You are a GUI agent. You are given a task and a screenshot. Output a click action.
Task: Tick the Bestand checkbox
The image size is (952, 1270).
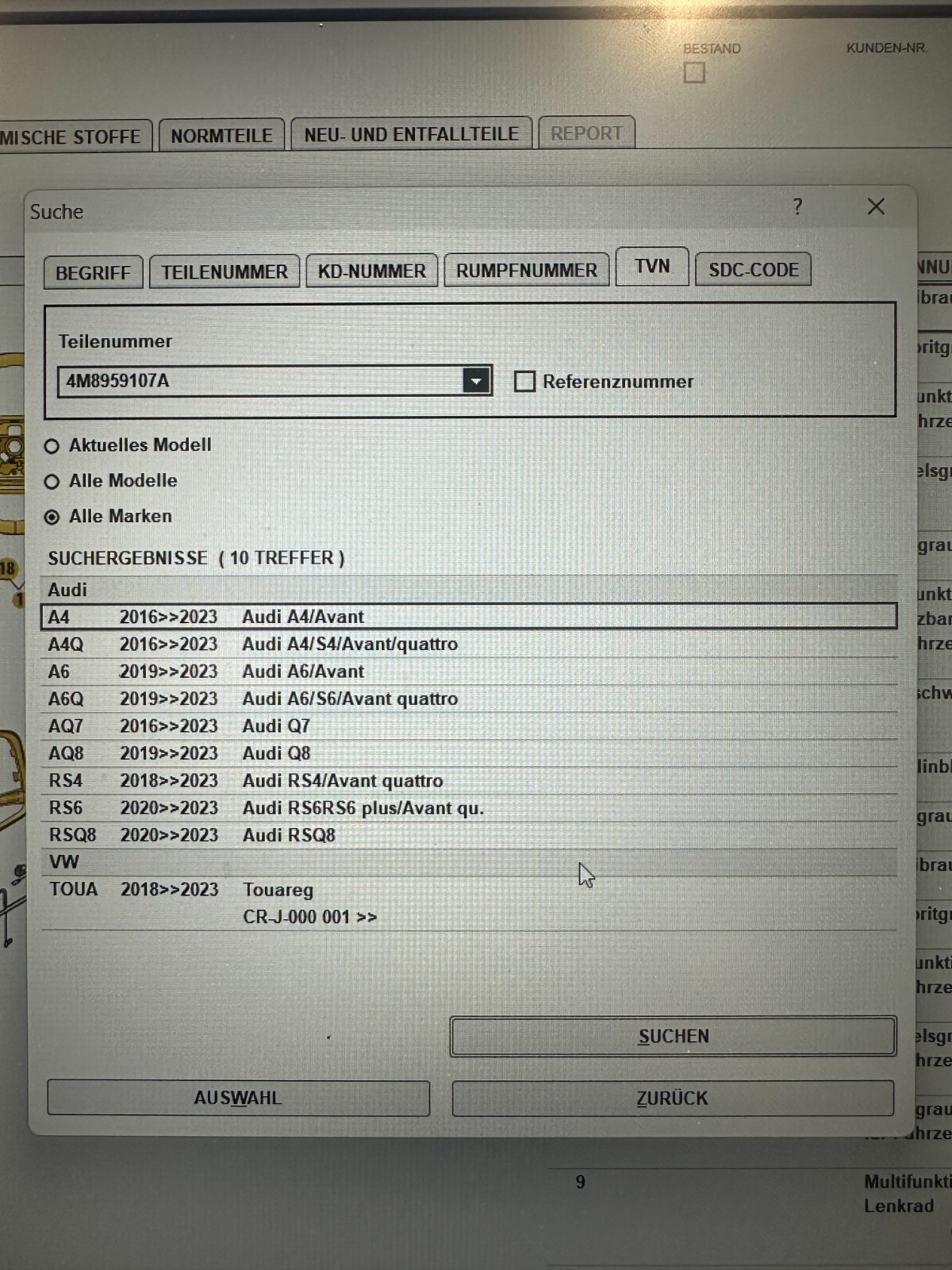click(x=694, y=73)
